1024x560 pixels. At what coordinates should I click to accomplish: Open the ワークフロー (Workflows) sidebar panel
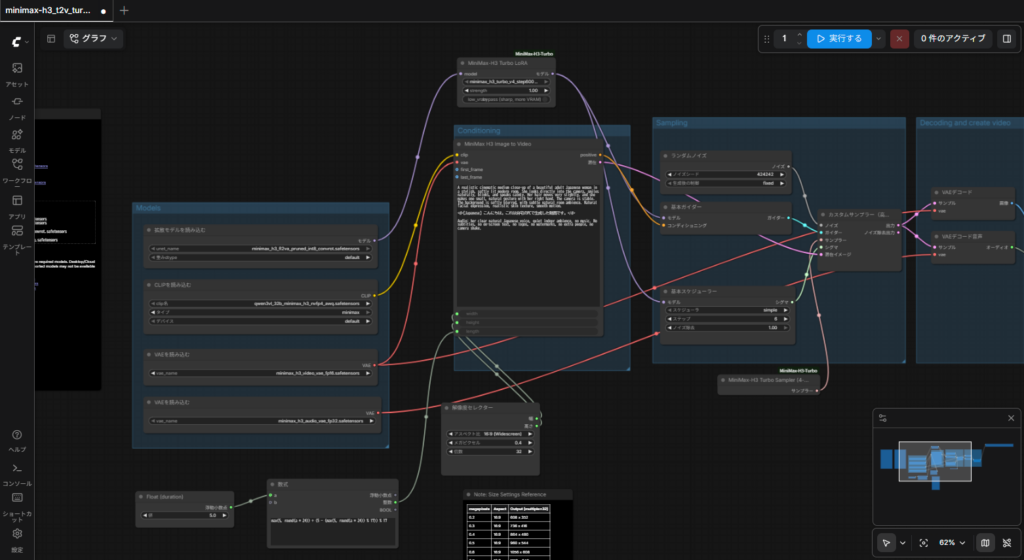coord(17,172)
